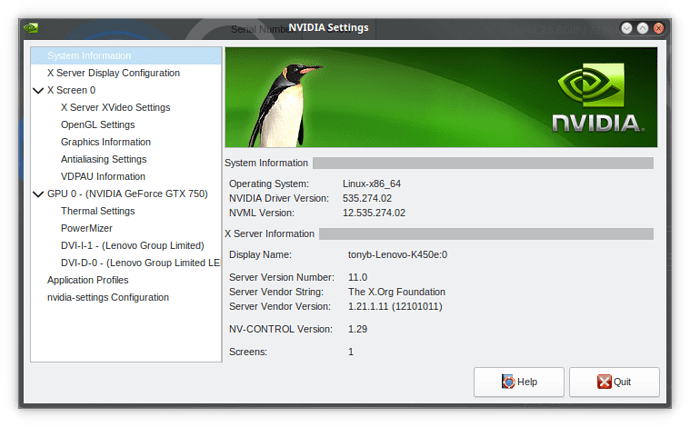This screenshot has height=427, width=690.
Task: Collapse the GPU 0 tree arrow
Action: pyautogui.click(x=38, y=194)
